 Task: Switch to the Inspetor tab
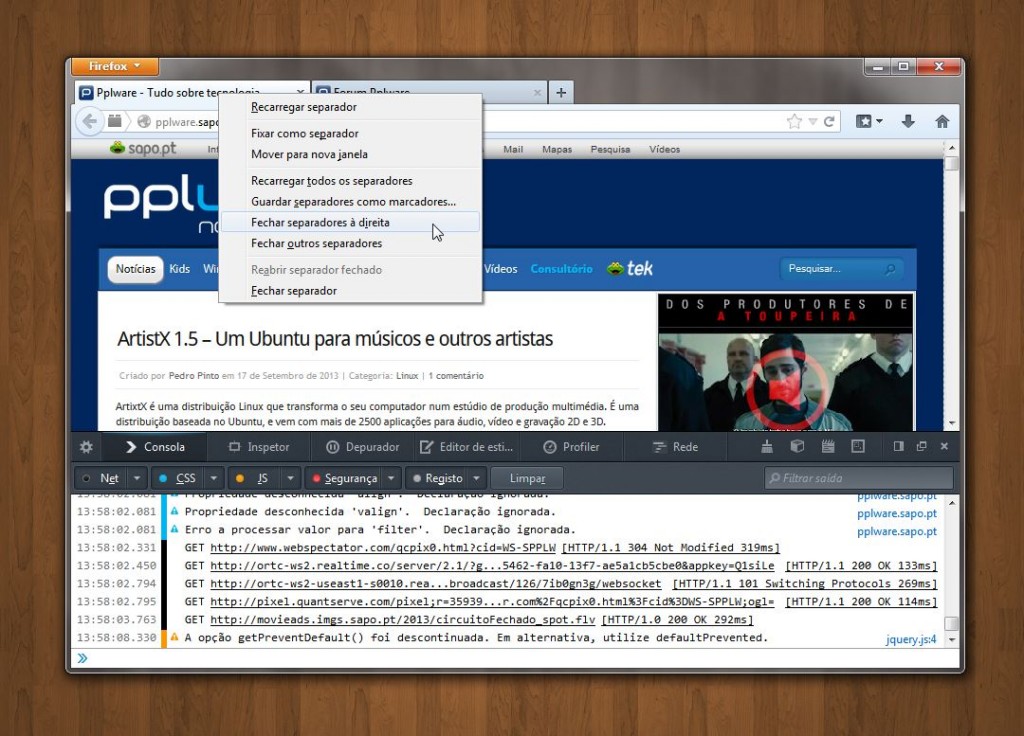[x=258, y=447]
